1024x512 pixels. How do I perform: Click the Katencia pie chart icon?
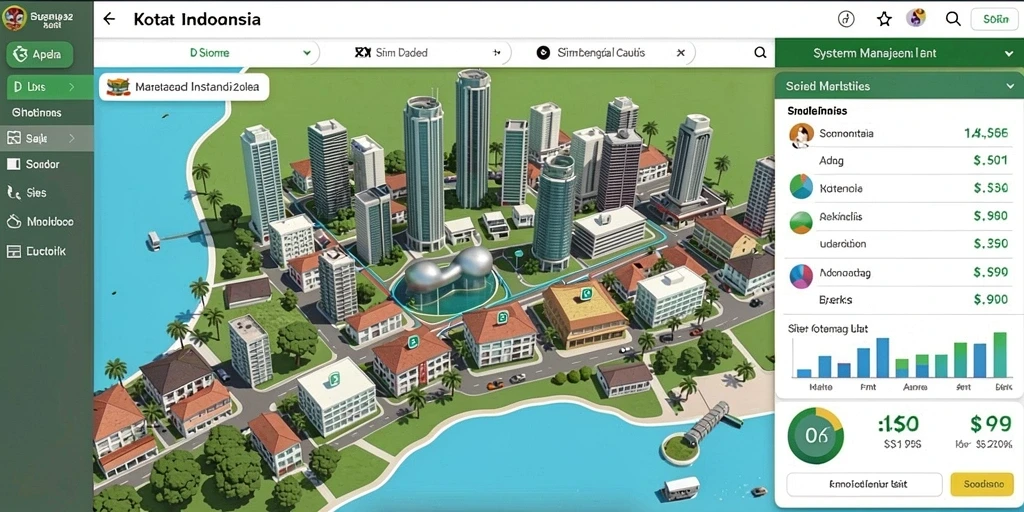(801, 187)
